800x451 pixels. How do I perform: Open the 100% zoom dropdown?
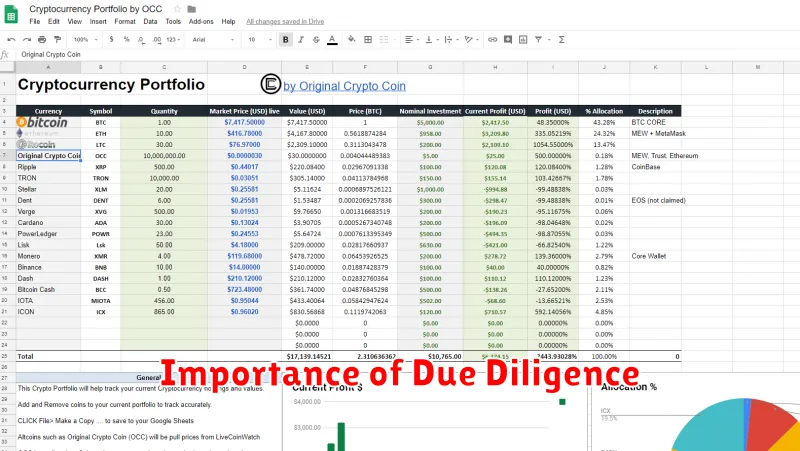(x=85, y=39)
